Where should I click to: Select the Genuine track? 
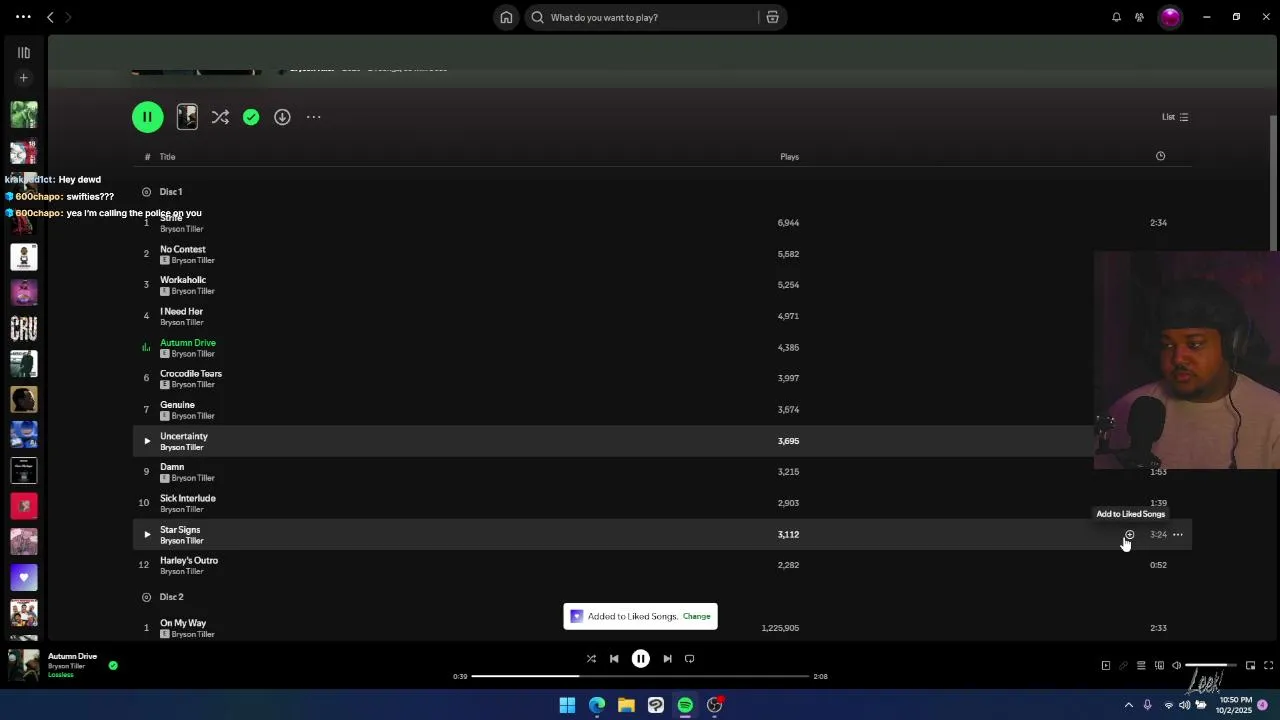coord(662,410)
